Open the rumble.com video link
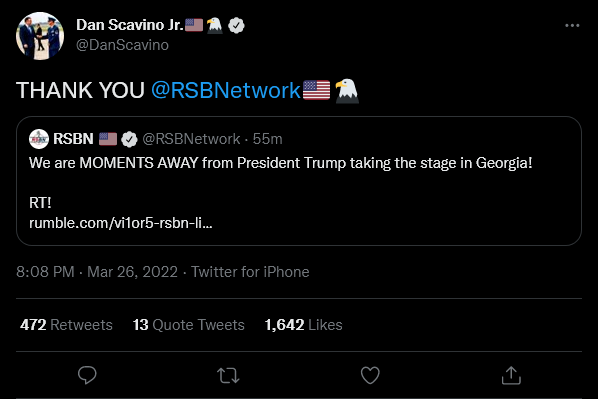 121,223
